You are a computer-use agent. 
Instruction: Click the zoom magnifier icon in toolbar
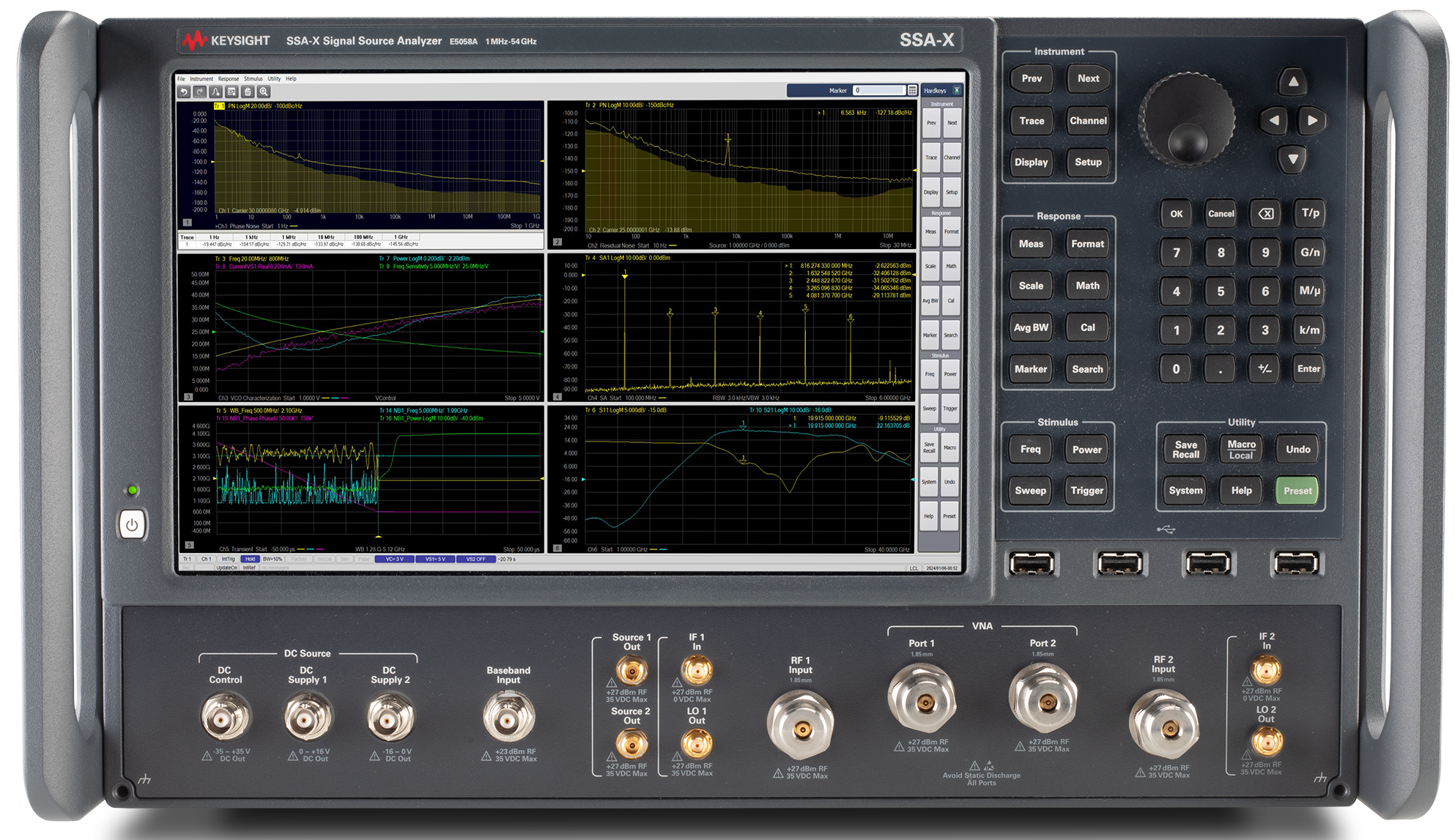tap(264, 92)
